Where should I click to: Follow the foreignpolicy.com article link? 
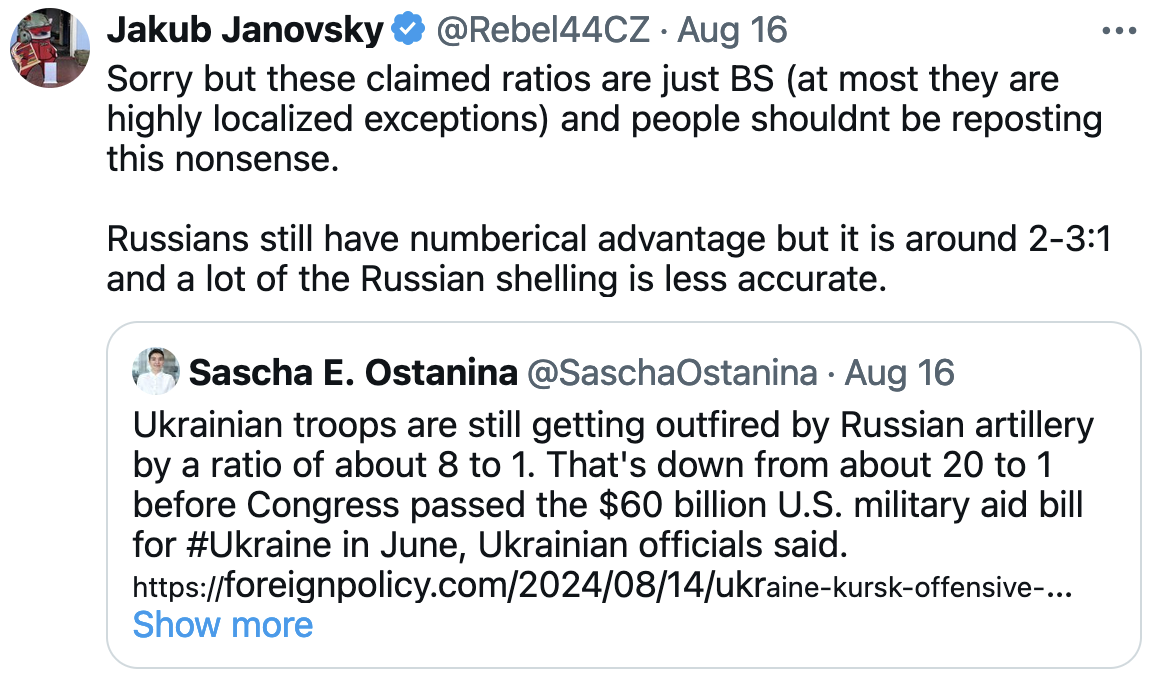point(602,587)
